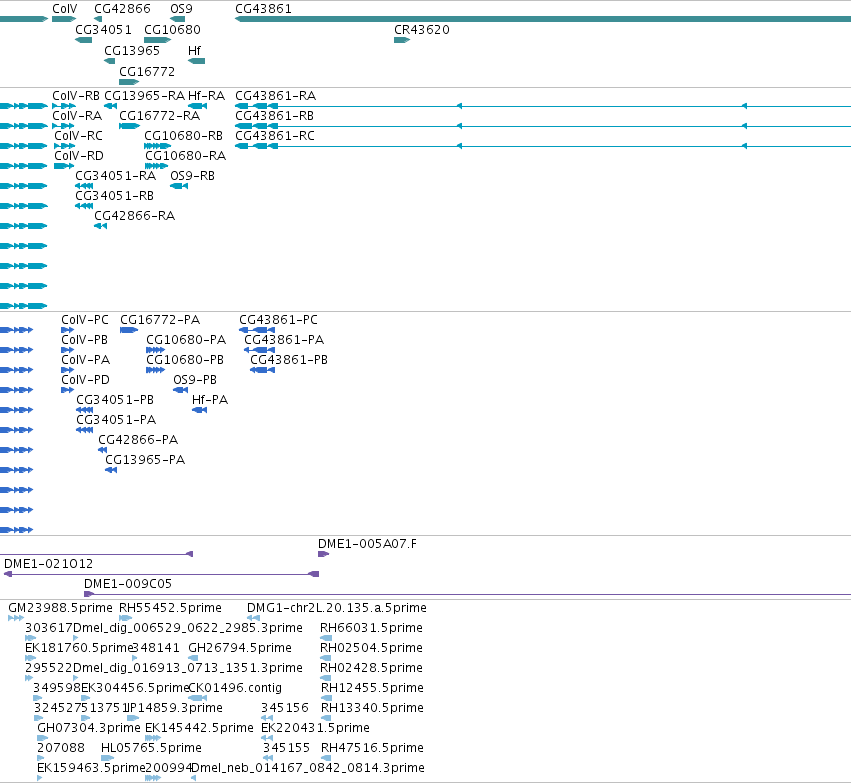Click the ColV-PA protein label

coord(86,360)
